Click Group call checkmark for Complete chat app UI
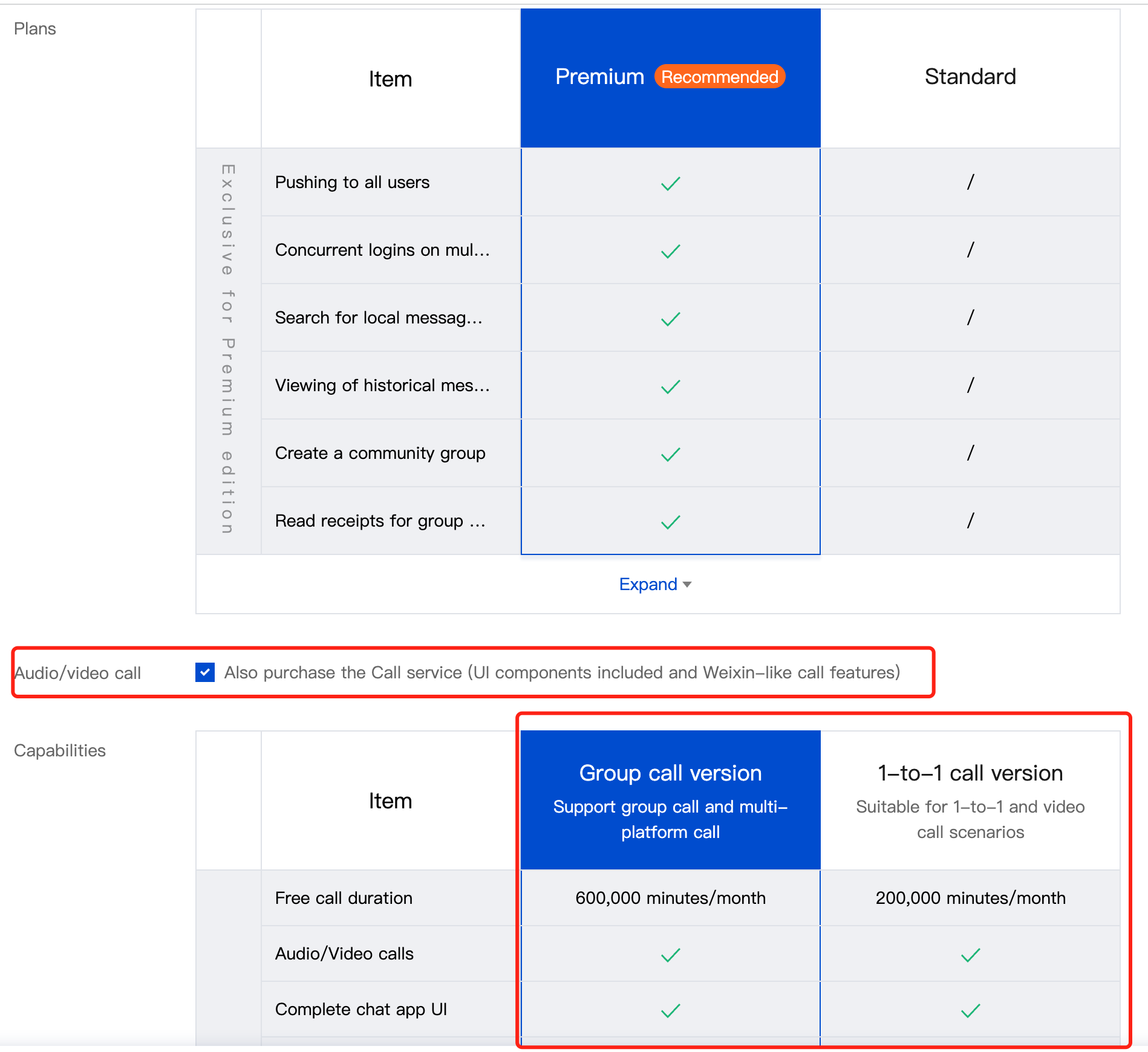This screenshot has height=1052, width=1148. (670, 1010)
